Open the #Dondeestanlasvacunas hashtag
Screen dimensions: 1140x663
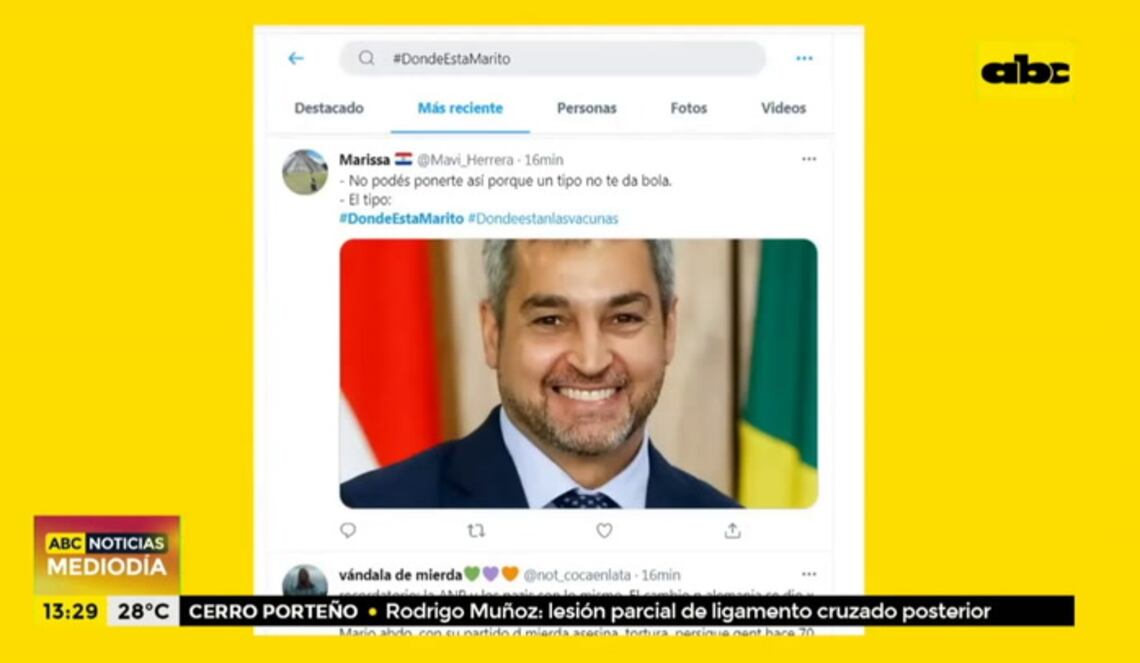pos(543,218)
